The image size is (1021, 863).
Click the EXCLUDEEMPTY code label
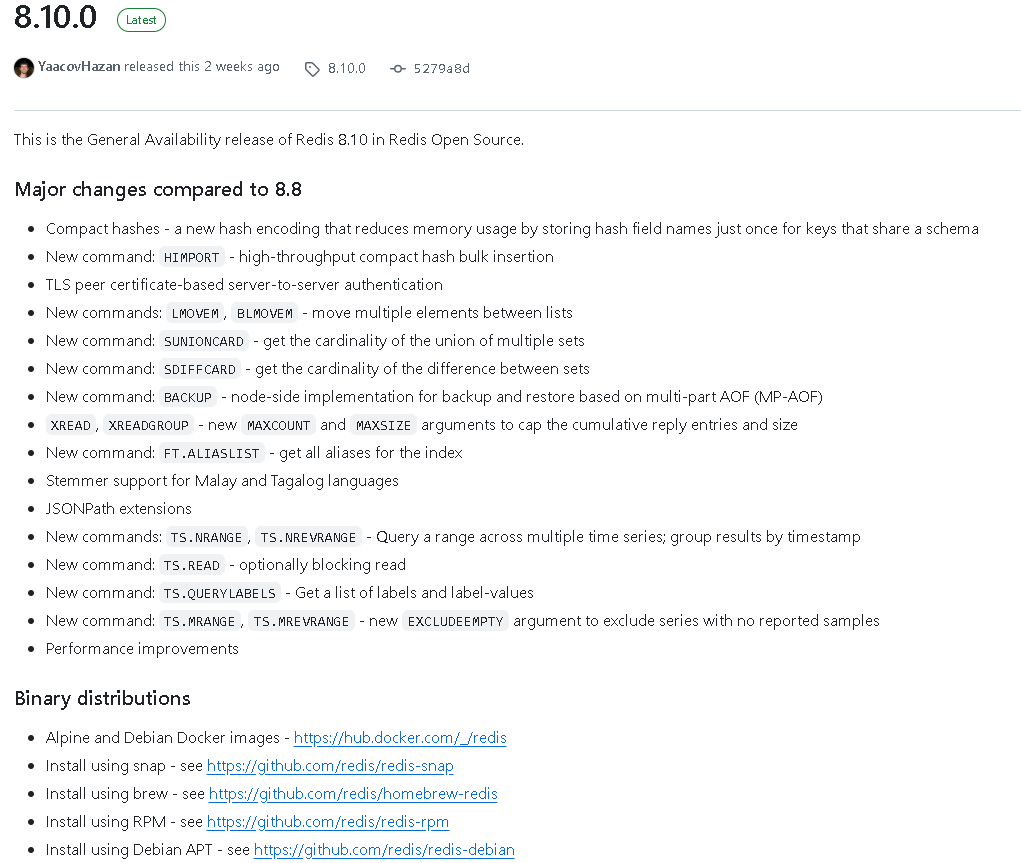[x=455, y=621]
